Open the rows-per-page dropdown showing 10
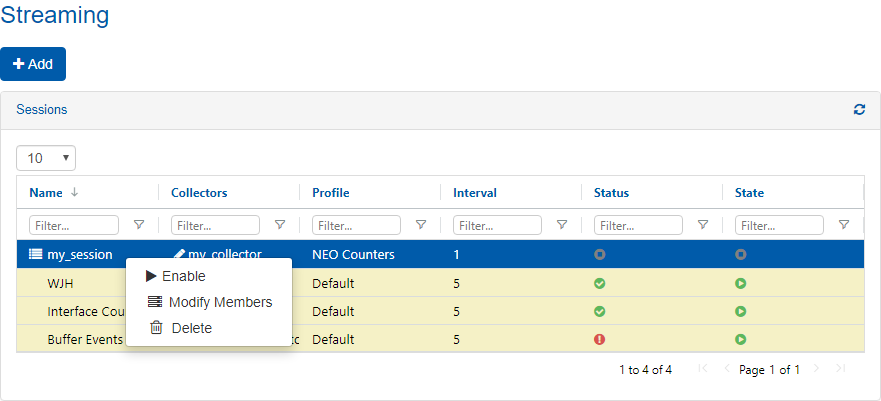The height and width of the screenshot is (401, 881). pyautogui.click(x=46, y=158)
